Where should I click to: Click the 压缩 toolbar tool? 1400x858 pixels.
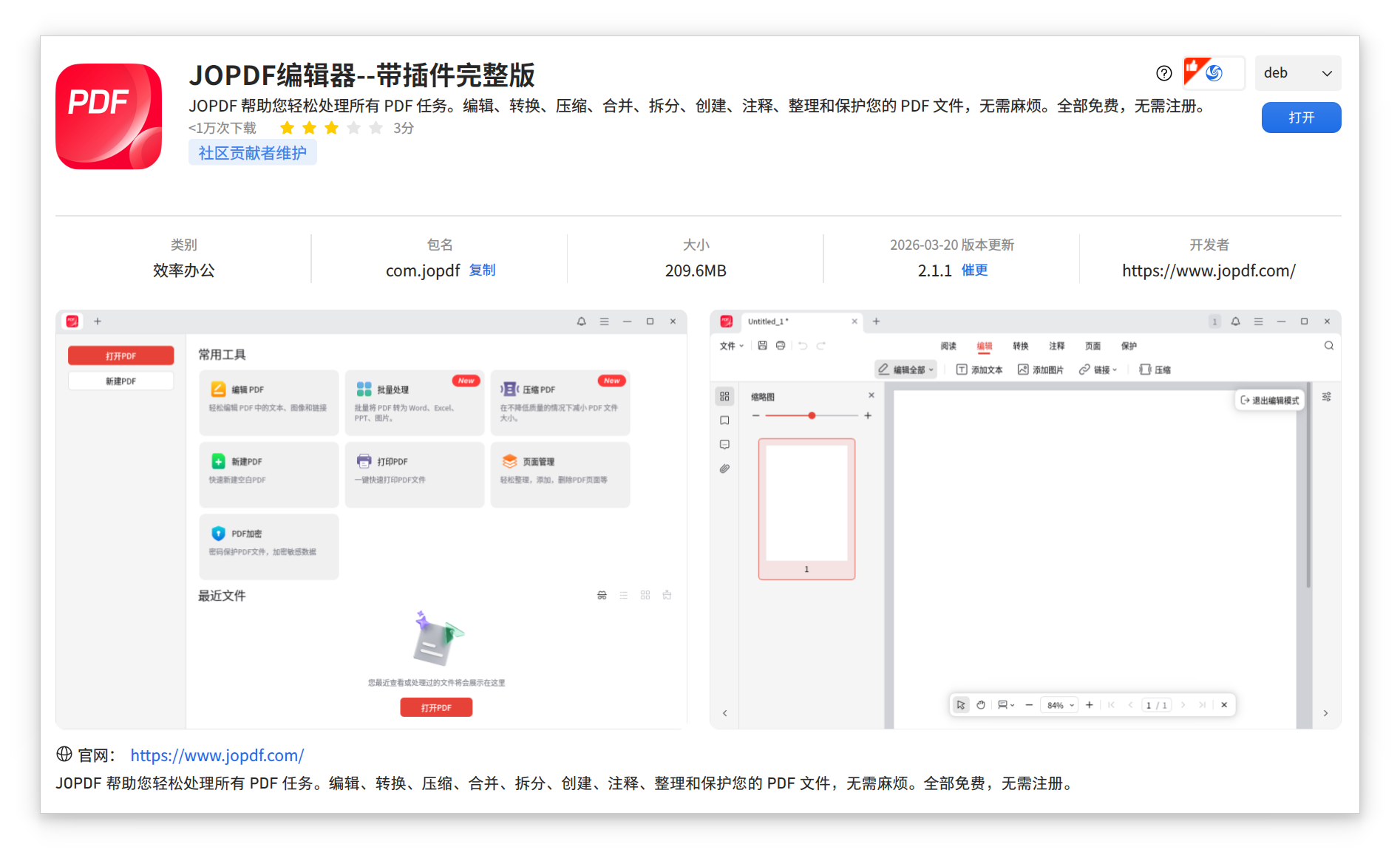coord(1155,370)
